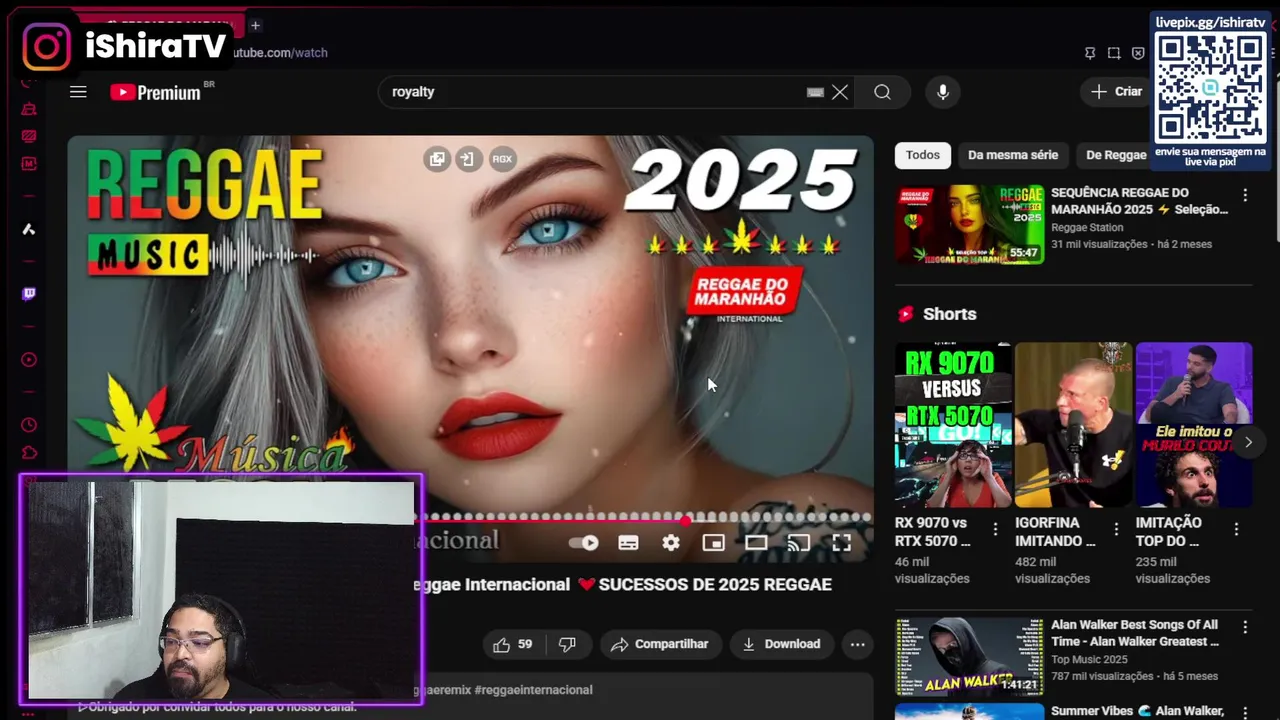Open the ad-blocker shield in address bar
This screenshot has width=1280, height=720.
point(1138,53)
